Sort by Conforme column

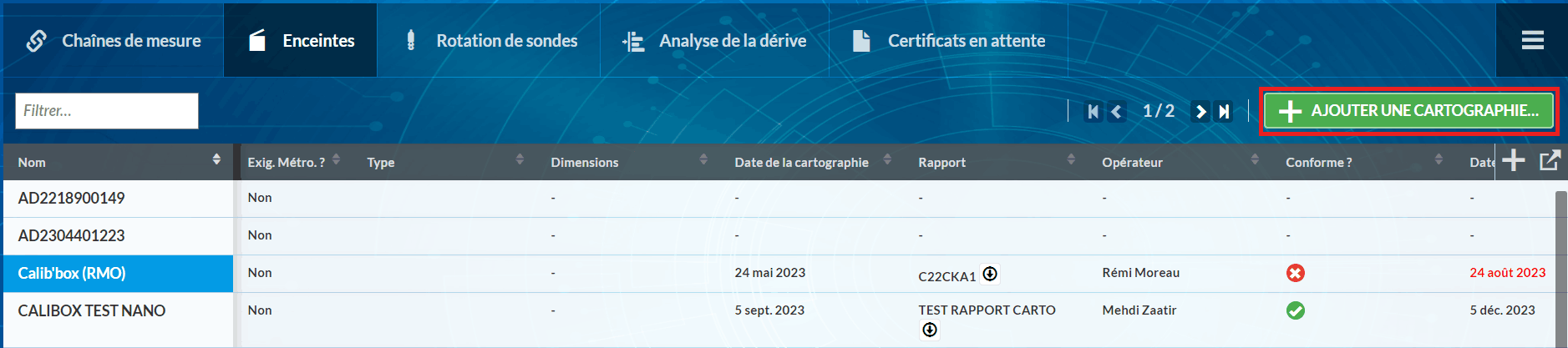click(1439, 159)
